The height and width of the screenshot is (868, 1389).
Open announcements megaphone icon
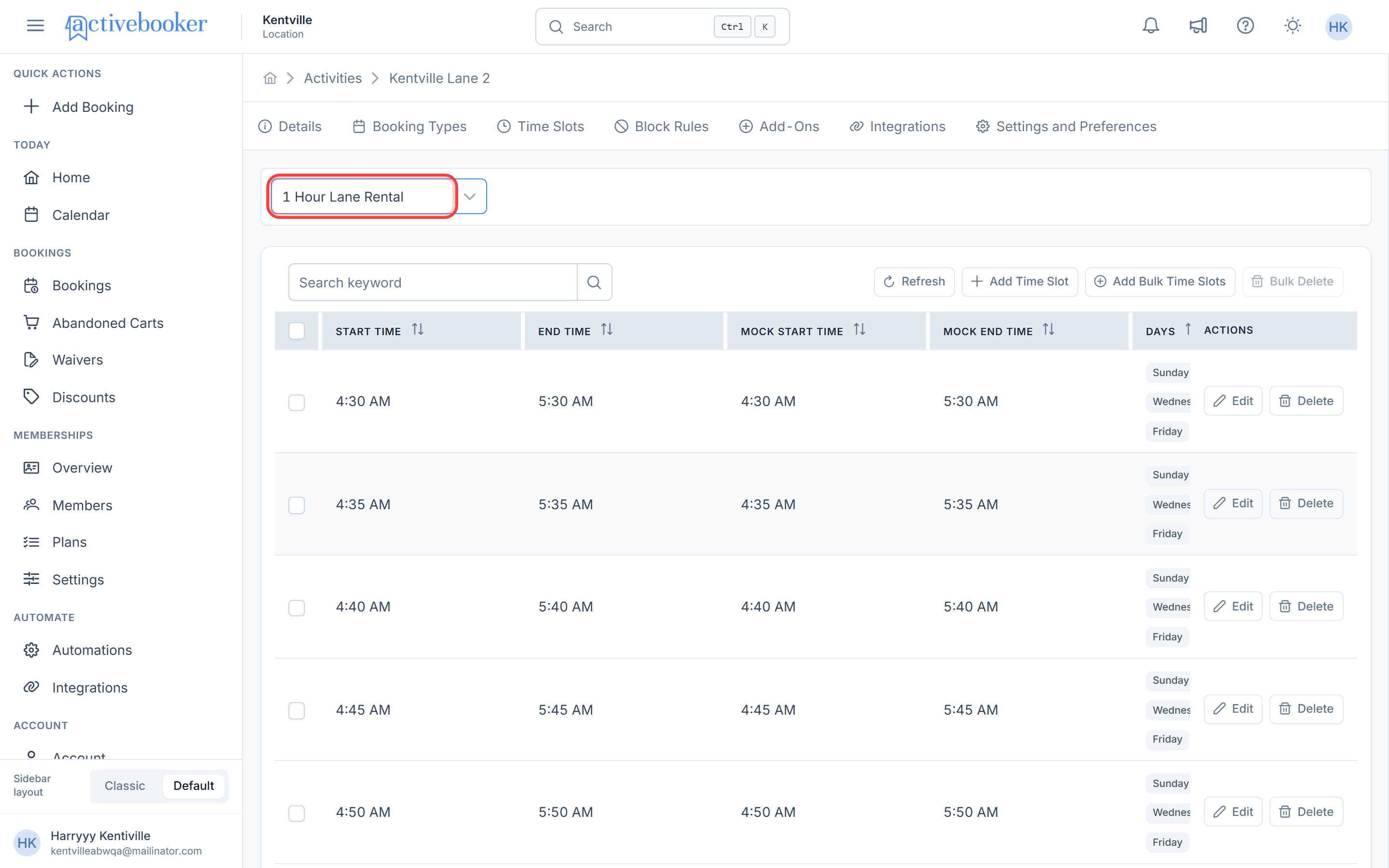coord(1198,26)
